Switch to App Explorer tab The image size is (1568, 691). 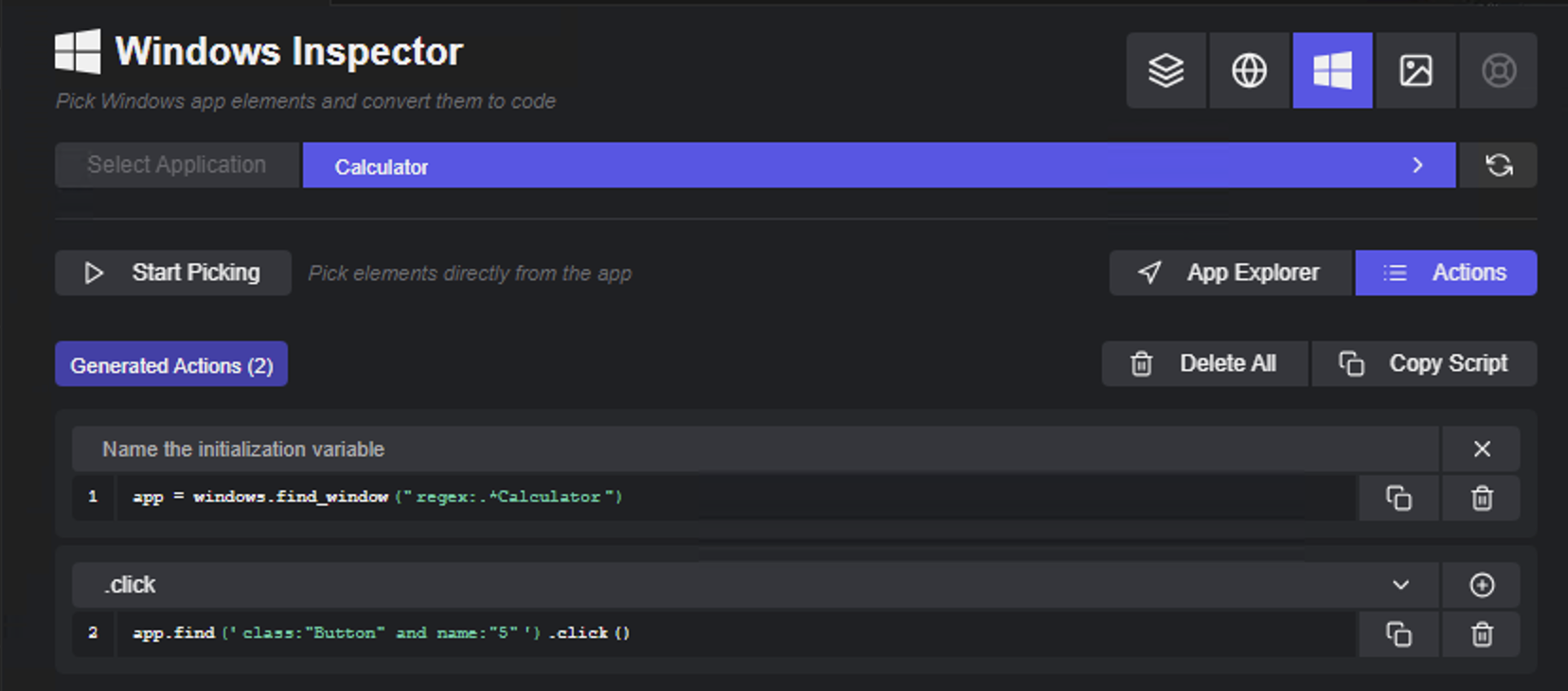pyautogui.click(x=1231, y=273)
